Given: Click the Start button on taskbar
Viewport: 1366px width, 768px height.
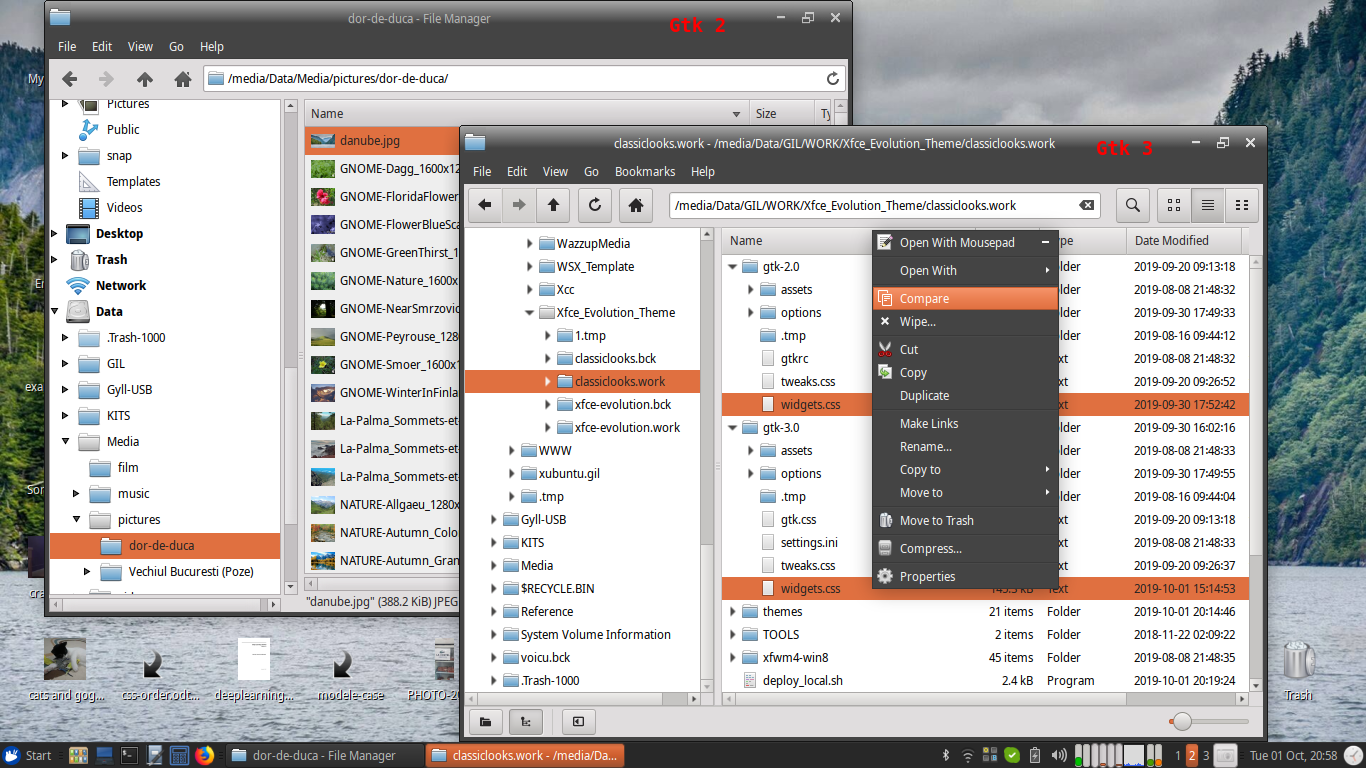Looking at the screenshot, I should click(28, 755).
